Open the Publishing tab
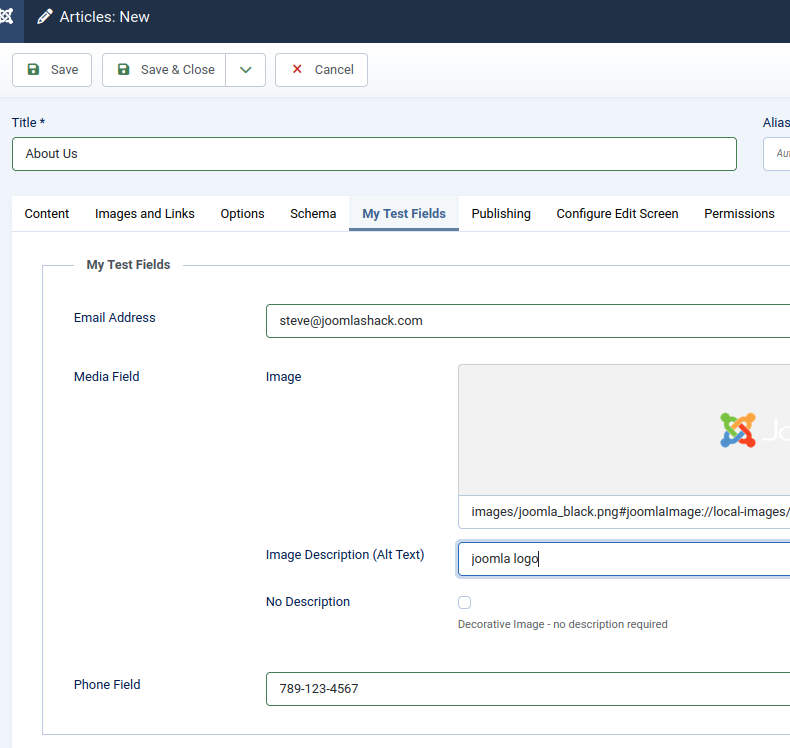The width and height of the screenshot is (790, 748). [x=501, y=214]
